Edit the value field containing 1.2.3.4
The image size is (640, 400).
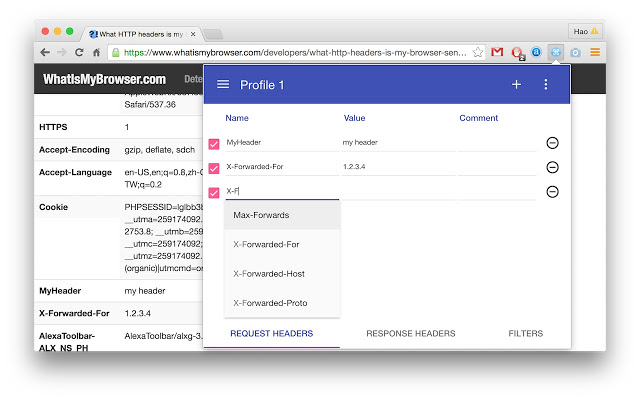[399, 167]
